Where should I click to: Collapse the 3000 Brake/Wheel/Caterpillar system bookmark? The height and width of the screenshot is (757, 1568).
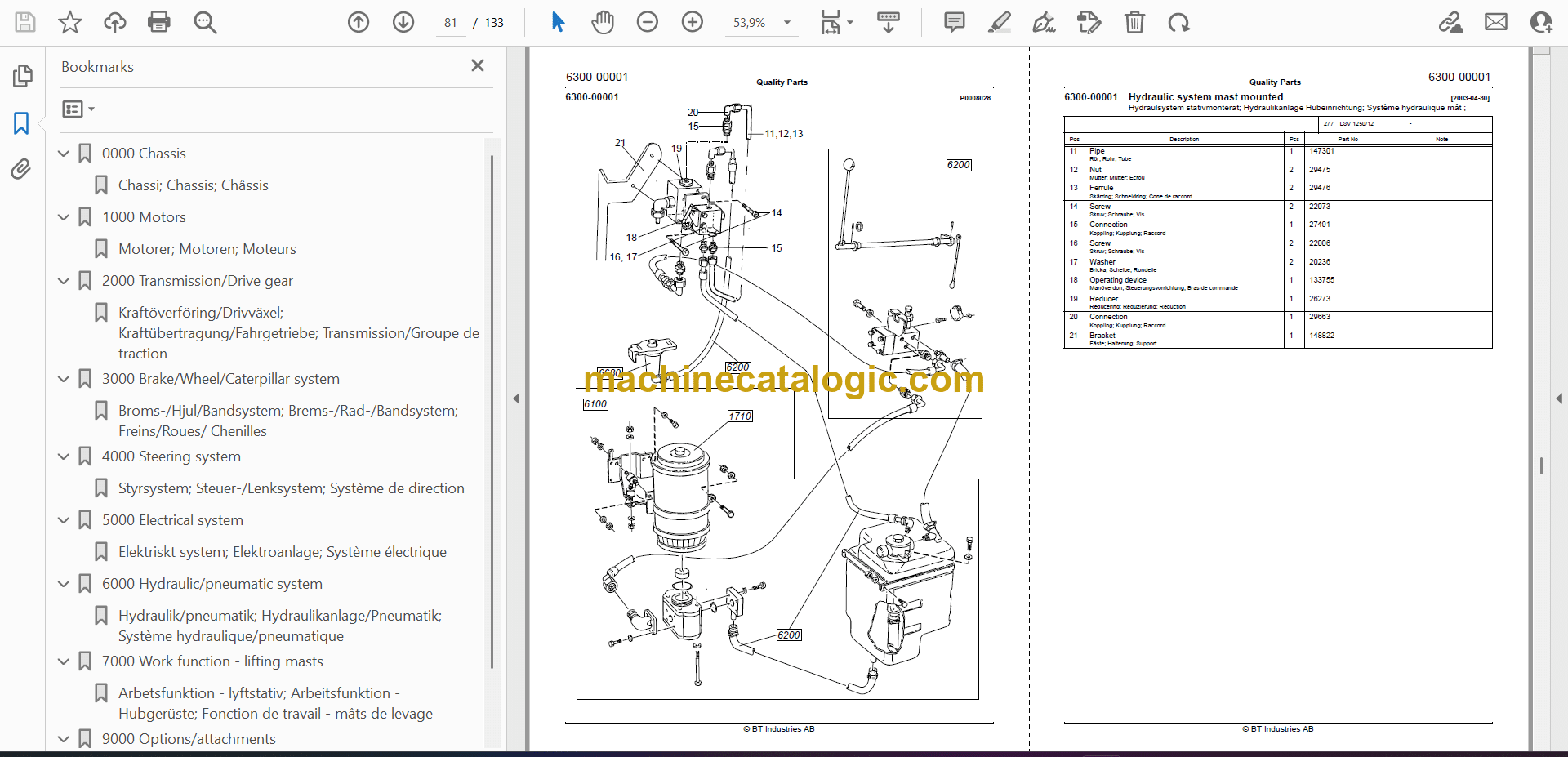pyautogui.click(x=64, y=379)
